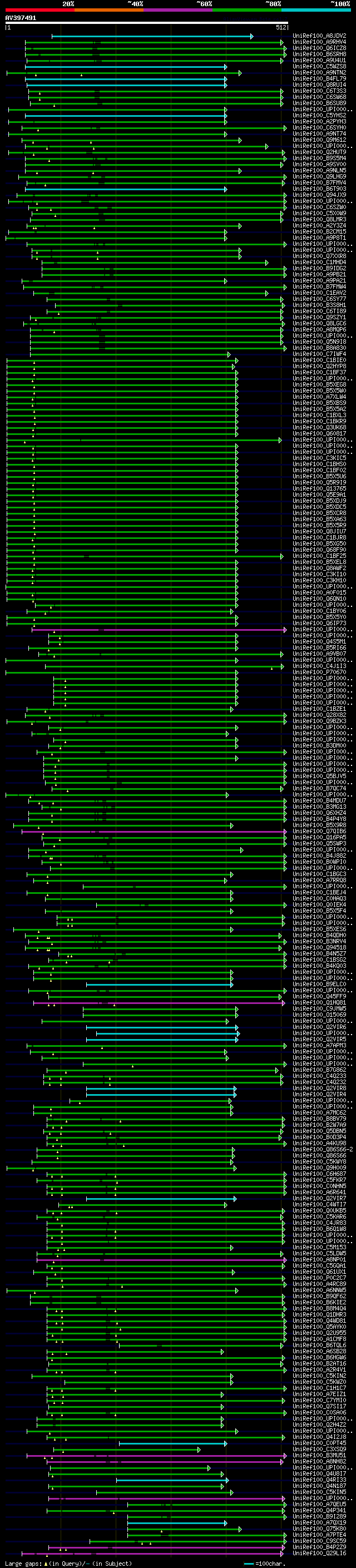Click label UniRef100_Q7XXR8

(x=319, y=256)
